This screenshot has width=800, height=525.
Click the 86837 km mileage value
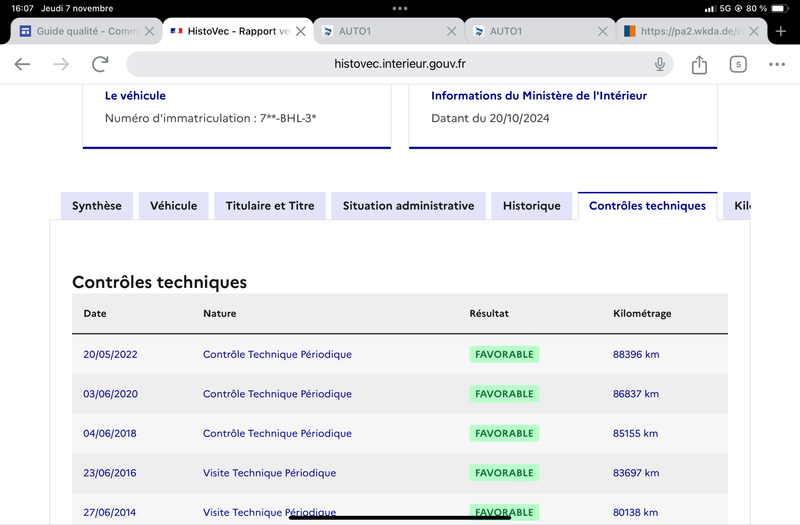pos(636,394)
